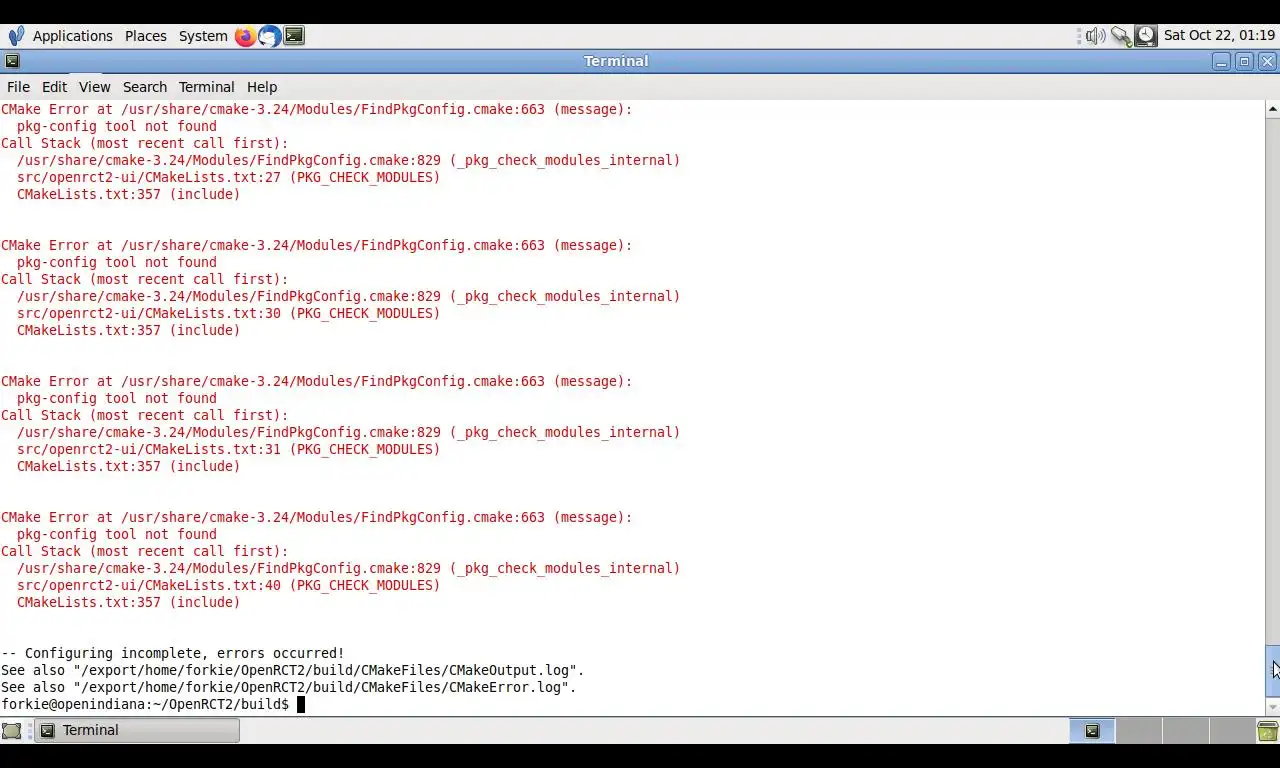1280x768 pixels.
Task: Click the Terminal window title bar text
Action: 616,61
